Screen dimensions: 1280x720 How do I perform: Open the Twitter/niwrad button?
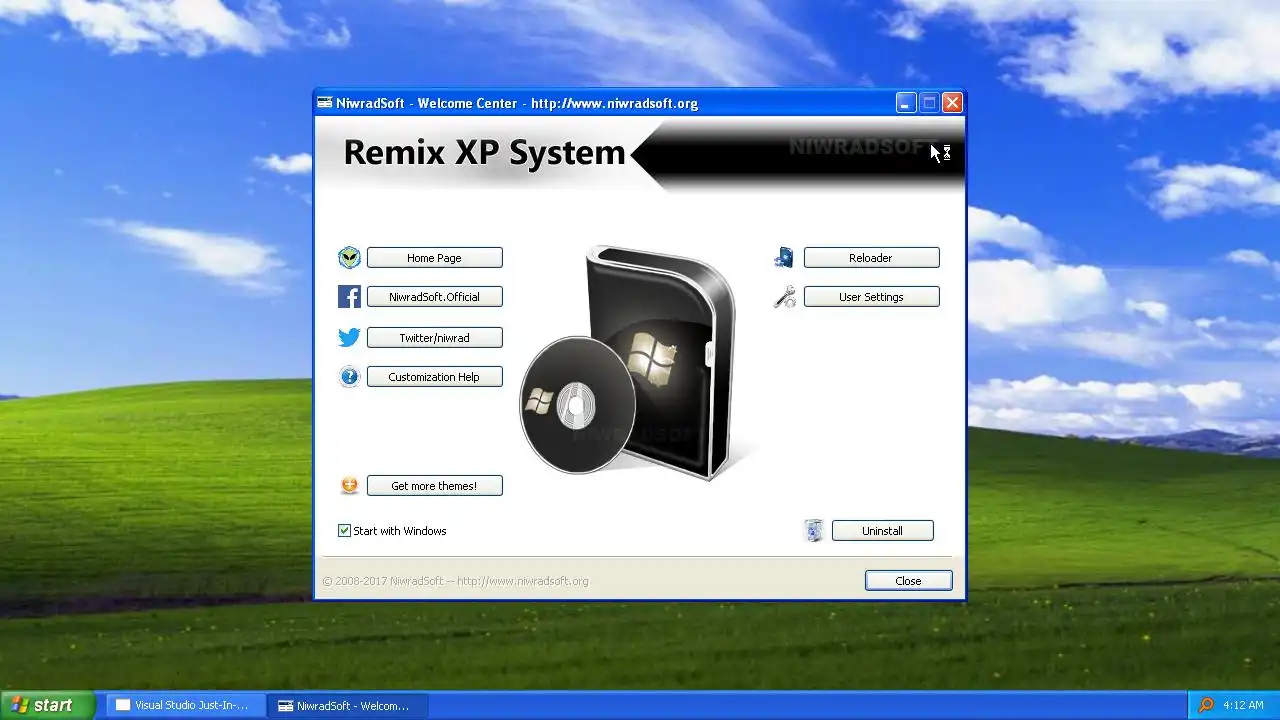point(434,338)
